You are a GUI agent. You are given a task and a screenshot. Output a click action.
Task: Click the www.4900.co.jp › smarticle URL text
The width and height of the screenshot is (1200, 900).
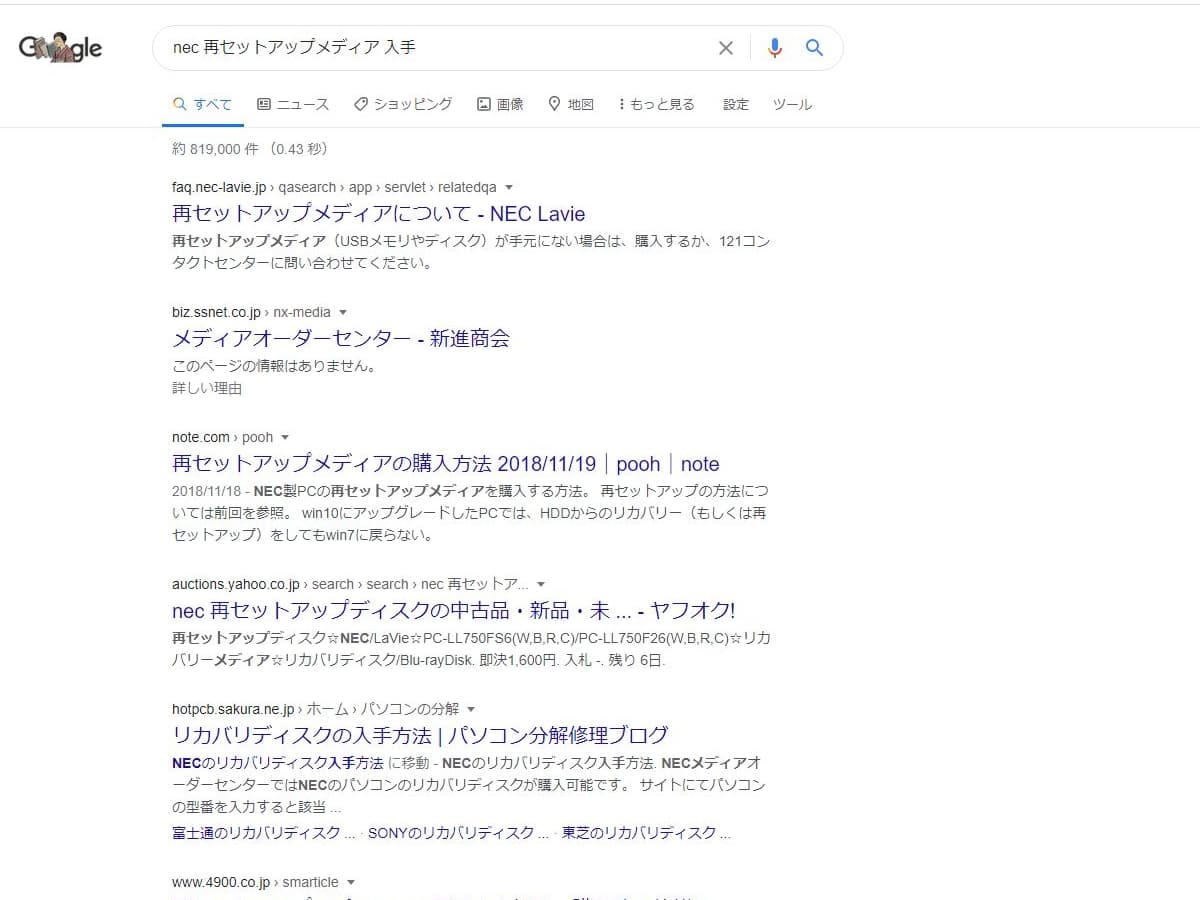[255, 882]
